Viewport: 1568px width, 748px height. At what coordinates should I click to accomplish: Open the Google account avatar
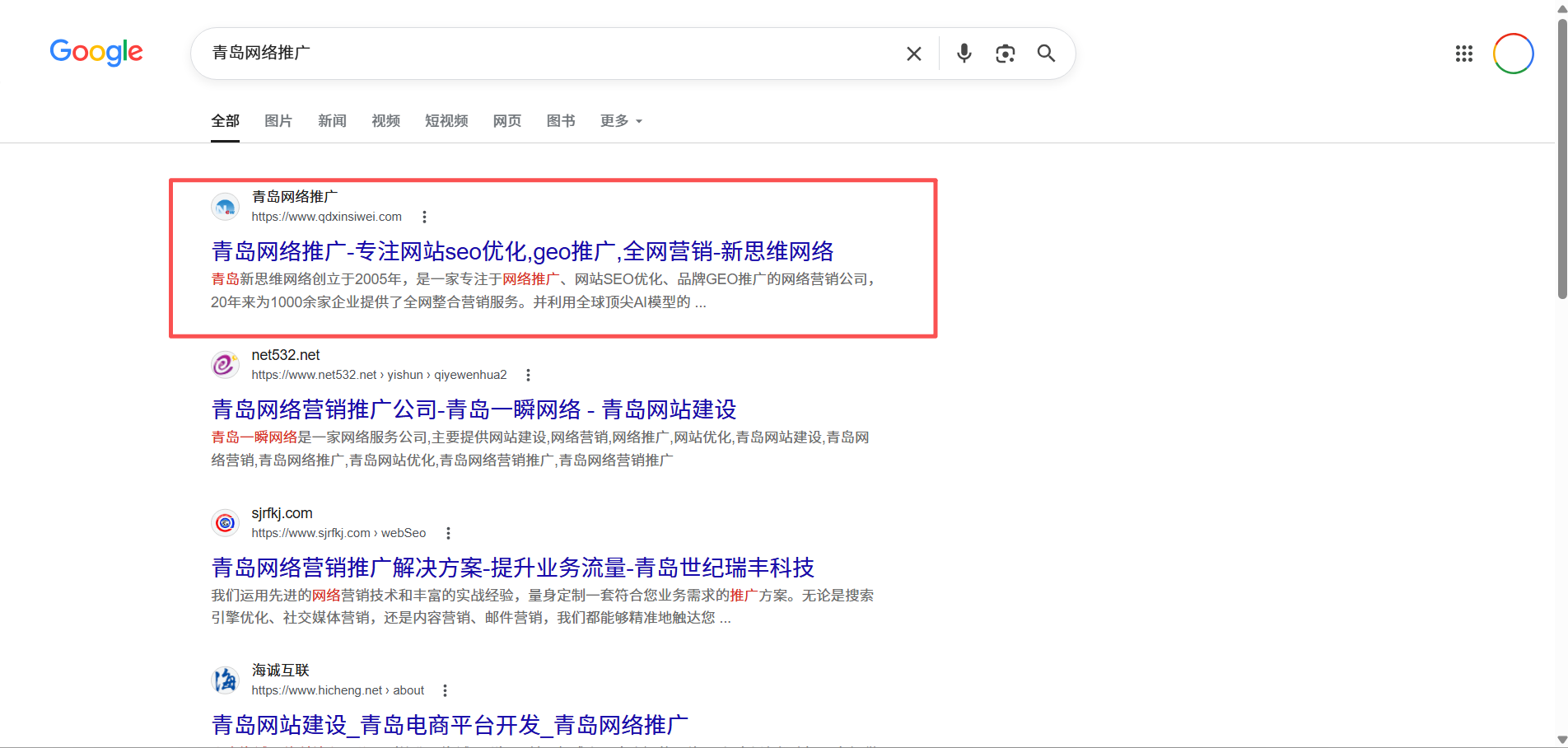pyautogui.click(x=1514, y=54)
